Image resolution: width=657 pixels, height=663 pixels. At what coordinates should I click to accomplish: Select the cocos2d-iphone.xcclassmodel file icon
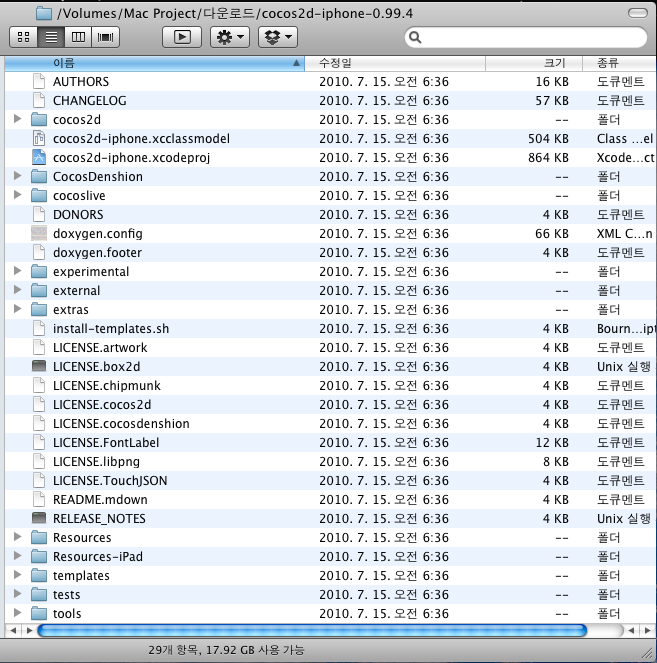point(39,138)
